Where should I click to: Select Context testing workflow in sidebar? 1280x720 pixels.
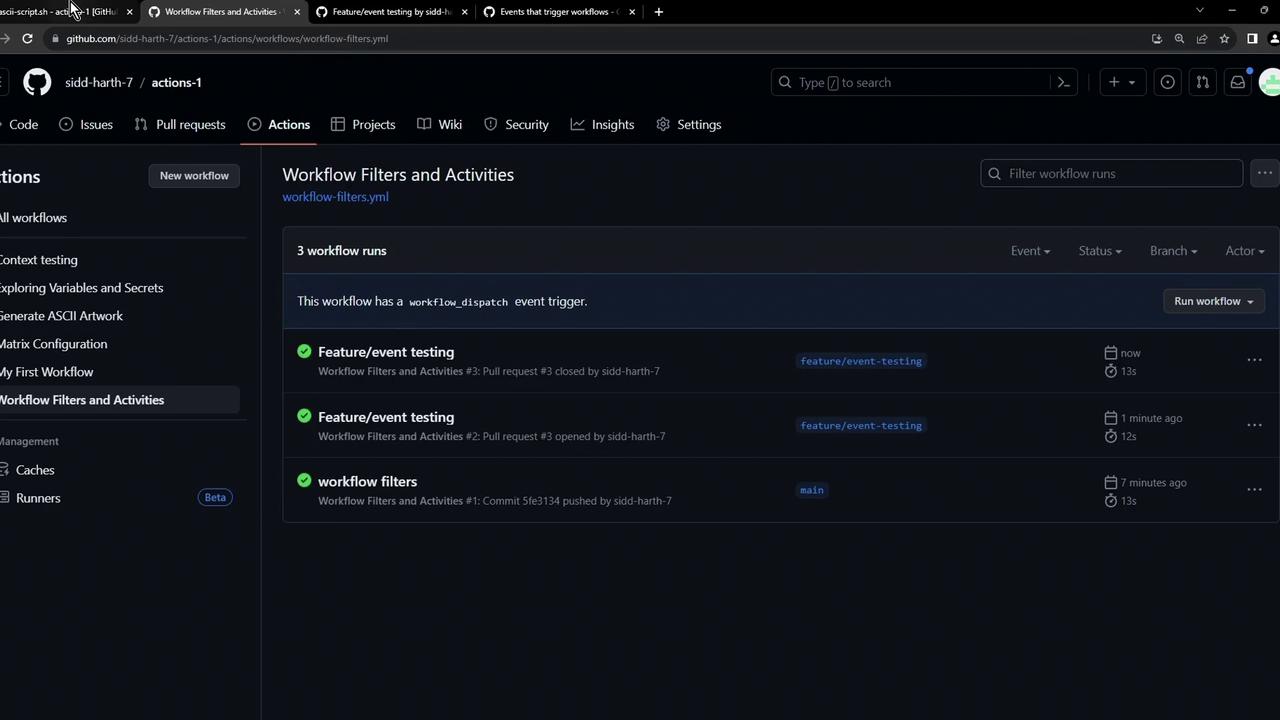pos(38,259)
